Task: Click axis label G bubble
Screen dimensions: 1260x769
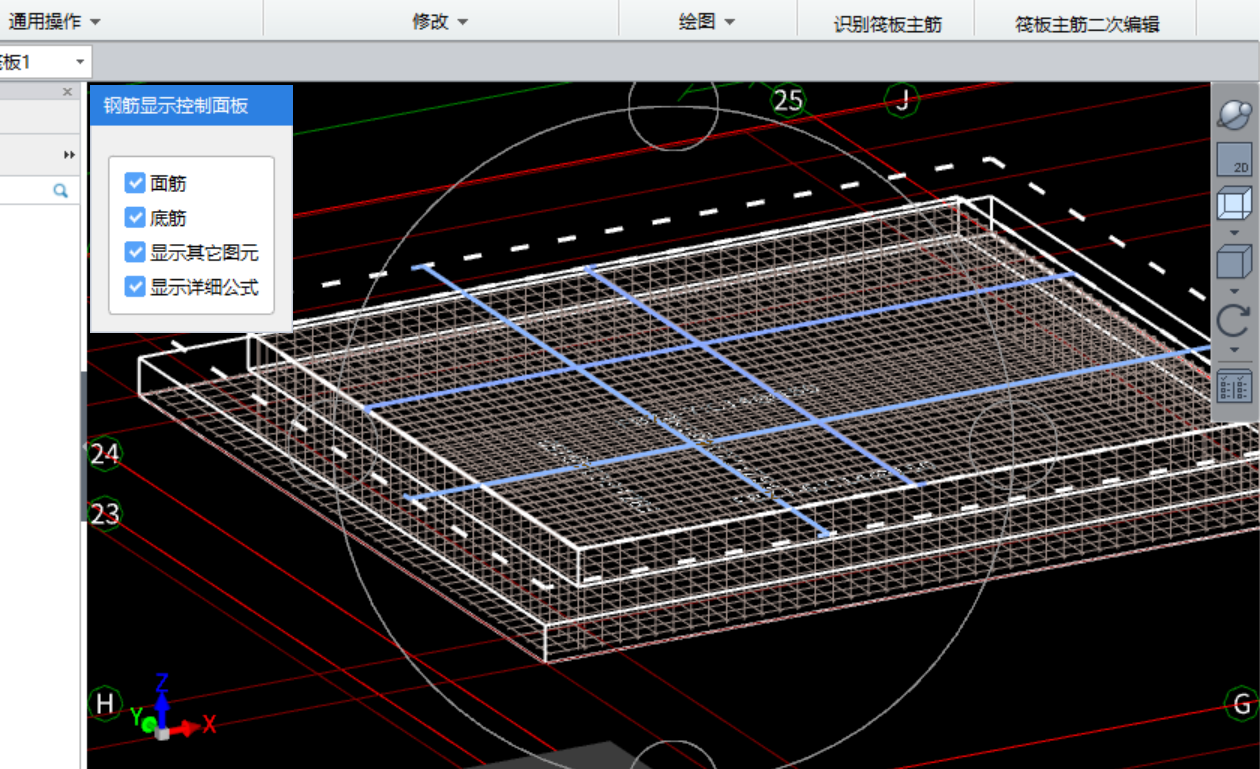Action: pos(1241,703)
